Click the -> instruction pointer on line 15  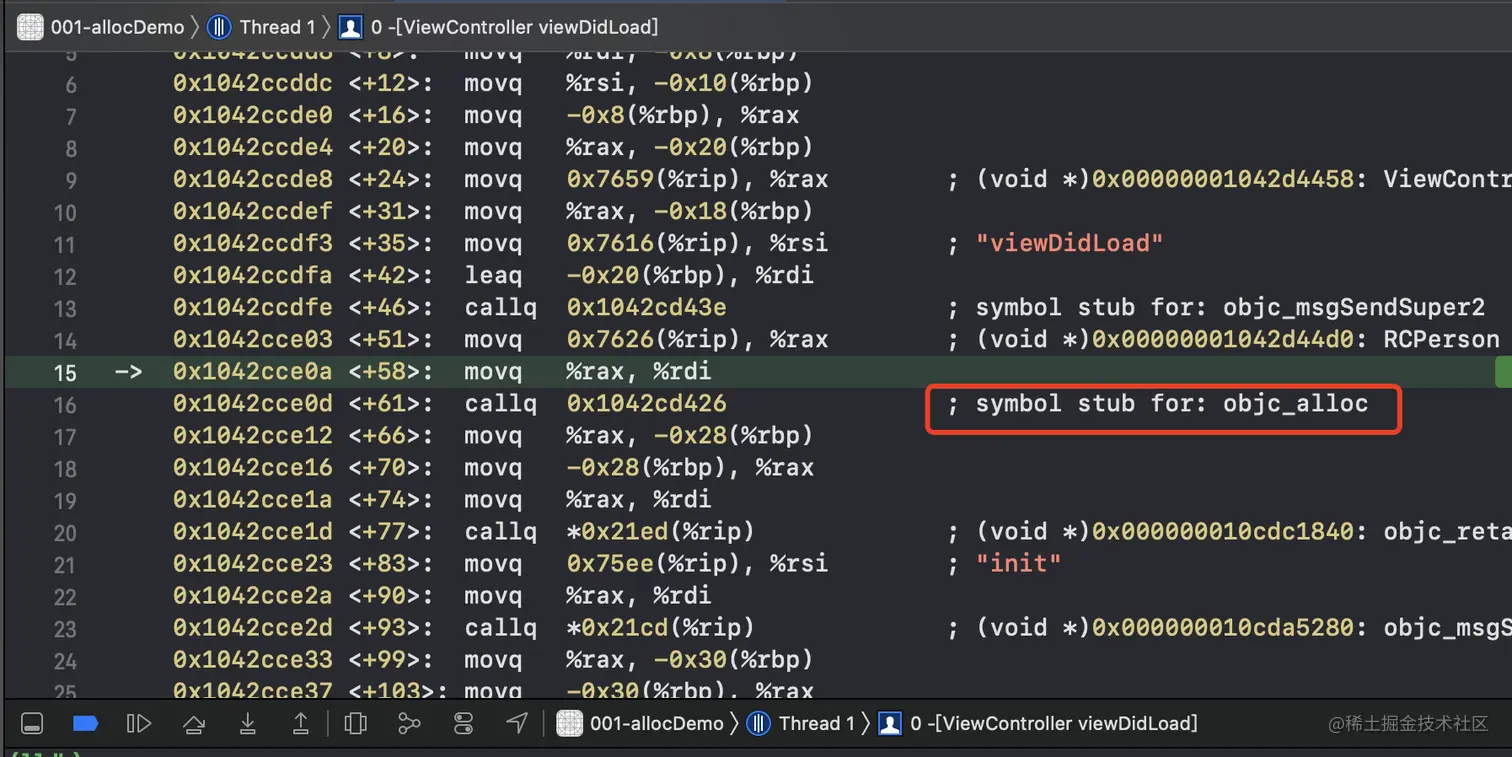click(127, 372)
